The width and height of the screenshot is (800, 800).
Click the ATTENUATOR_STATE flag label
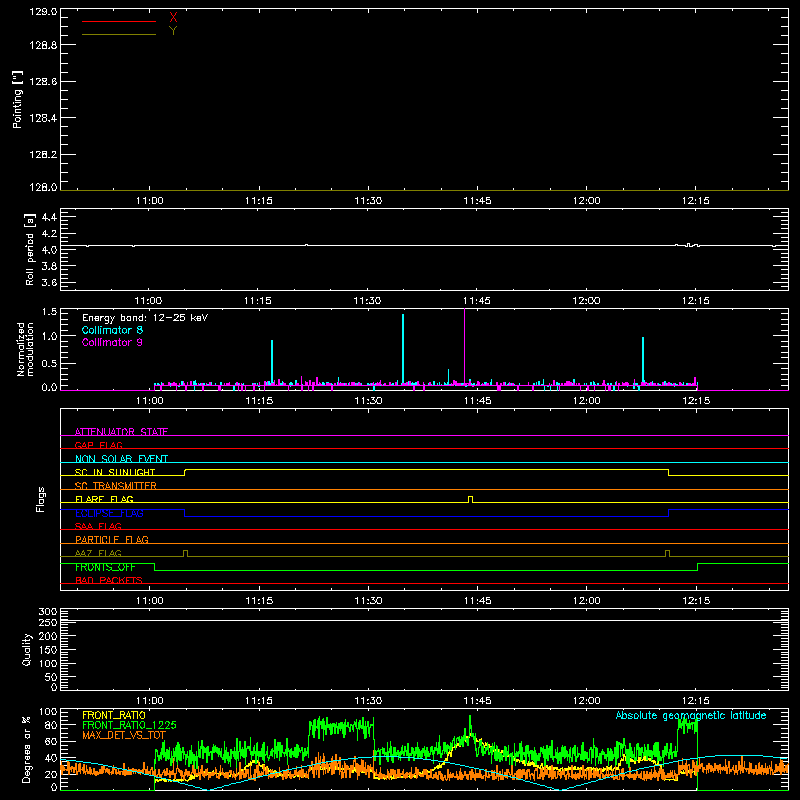tap(121, 432)
